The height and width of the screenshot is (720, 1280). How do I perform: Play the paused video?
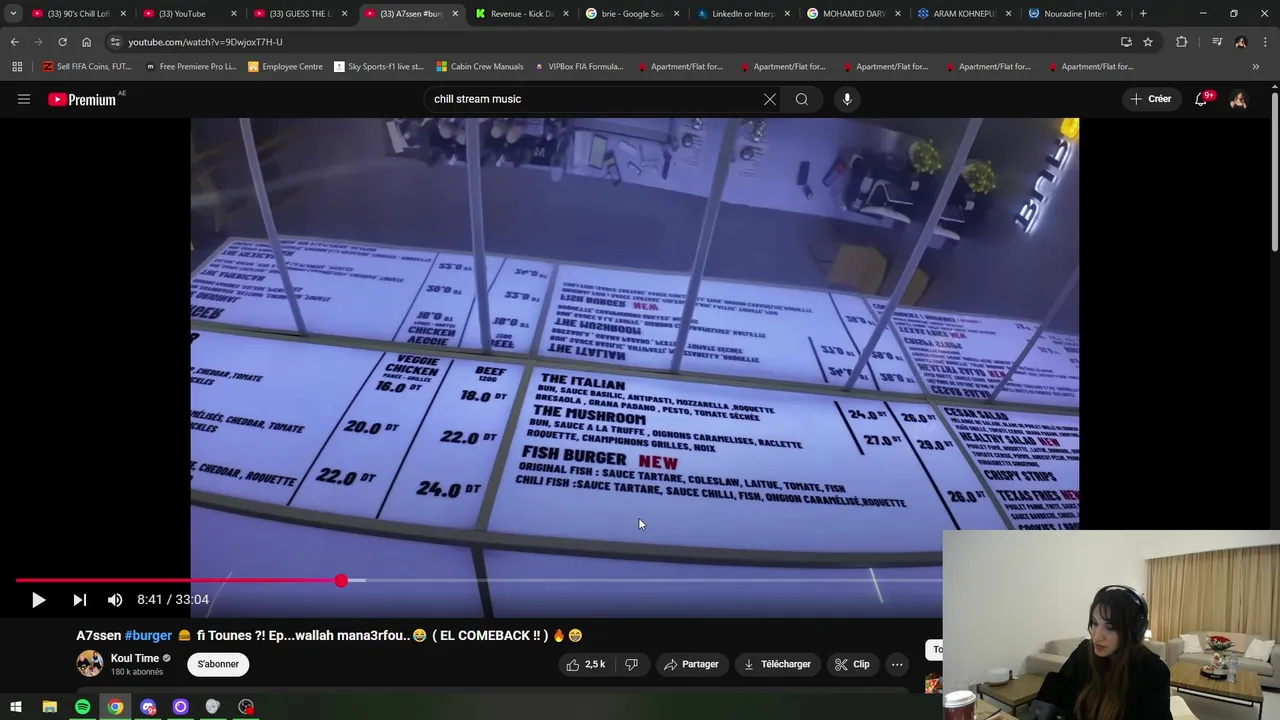click(38, 600)
